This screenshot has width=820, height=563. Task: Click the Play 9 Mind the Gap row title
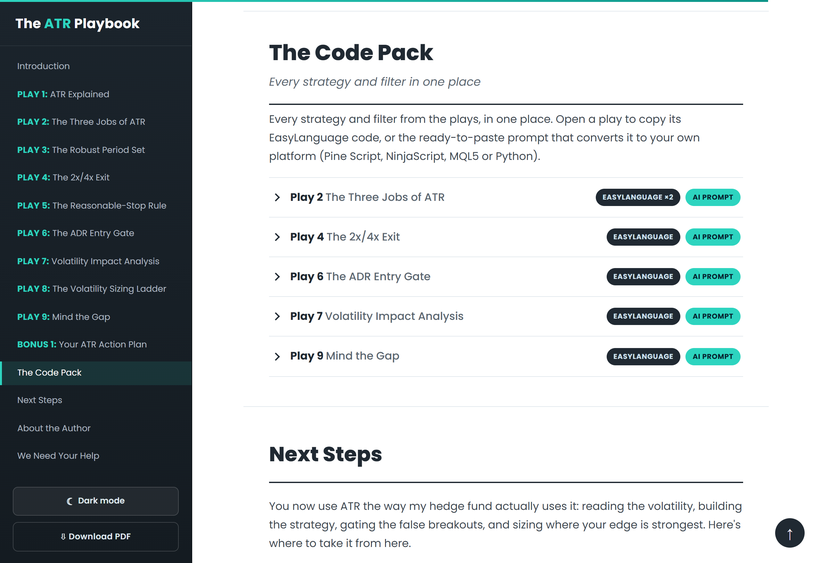[x=345, y=356]
